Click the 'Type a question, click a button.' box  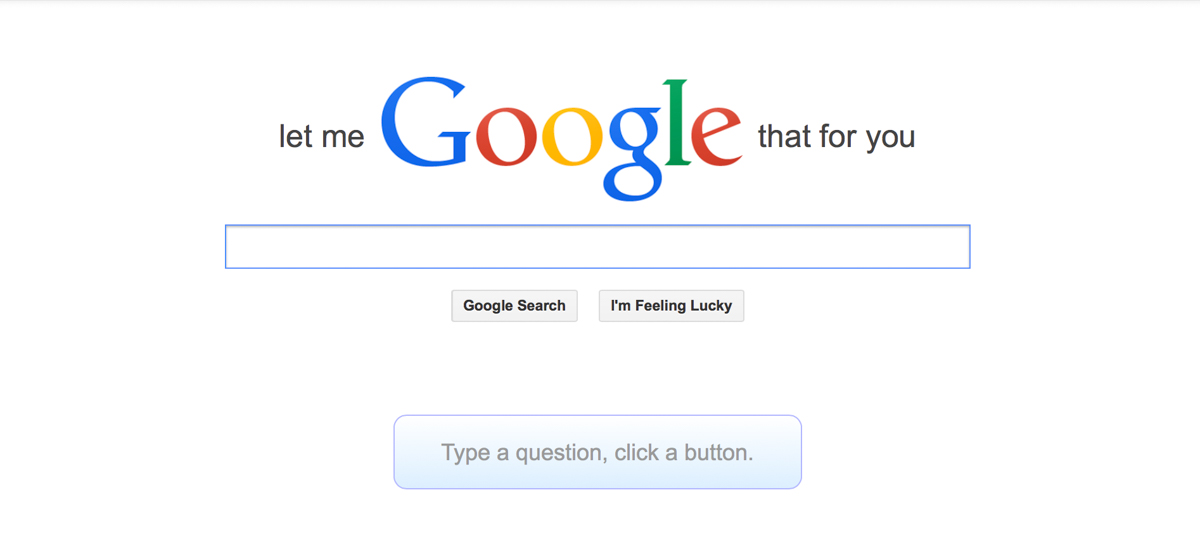click(x=598, y=452)
